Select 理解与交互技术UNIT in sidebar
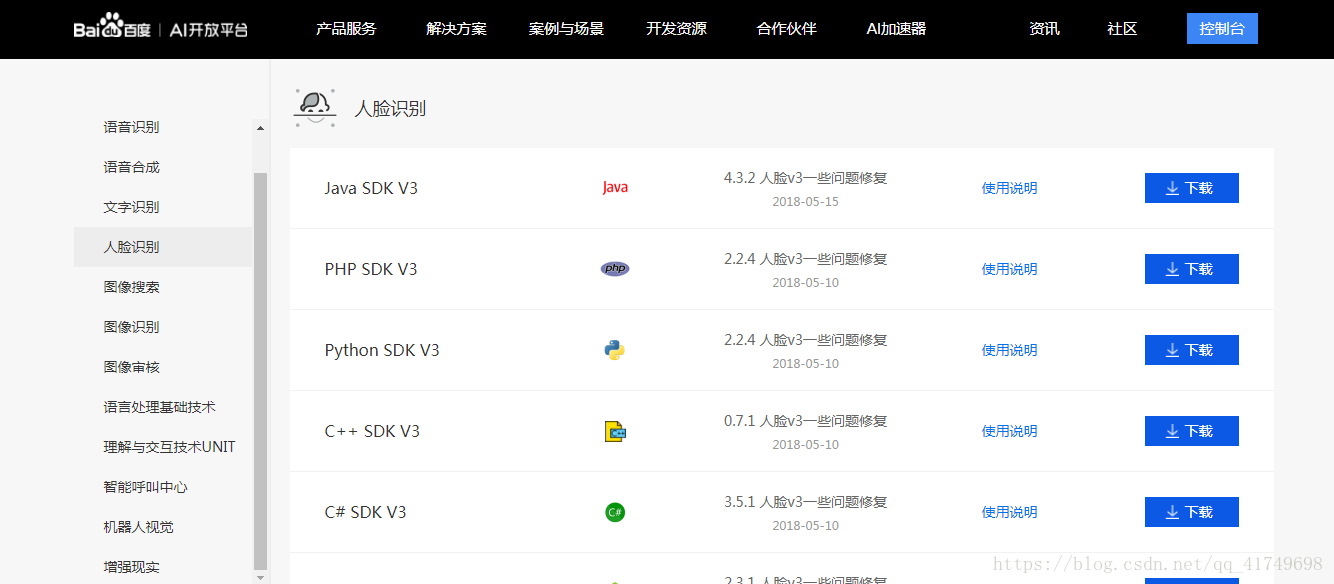 [169, 447]
